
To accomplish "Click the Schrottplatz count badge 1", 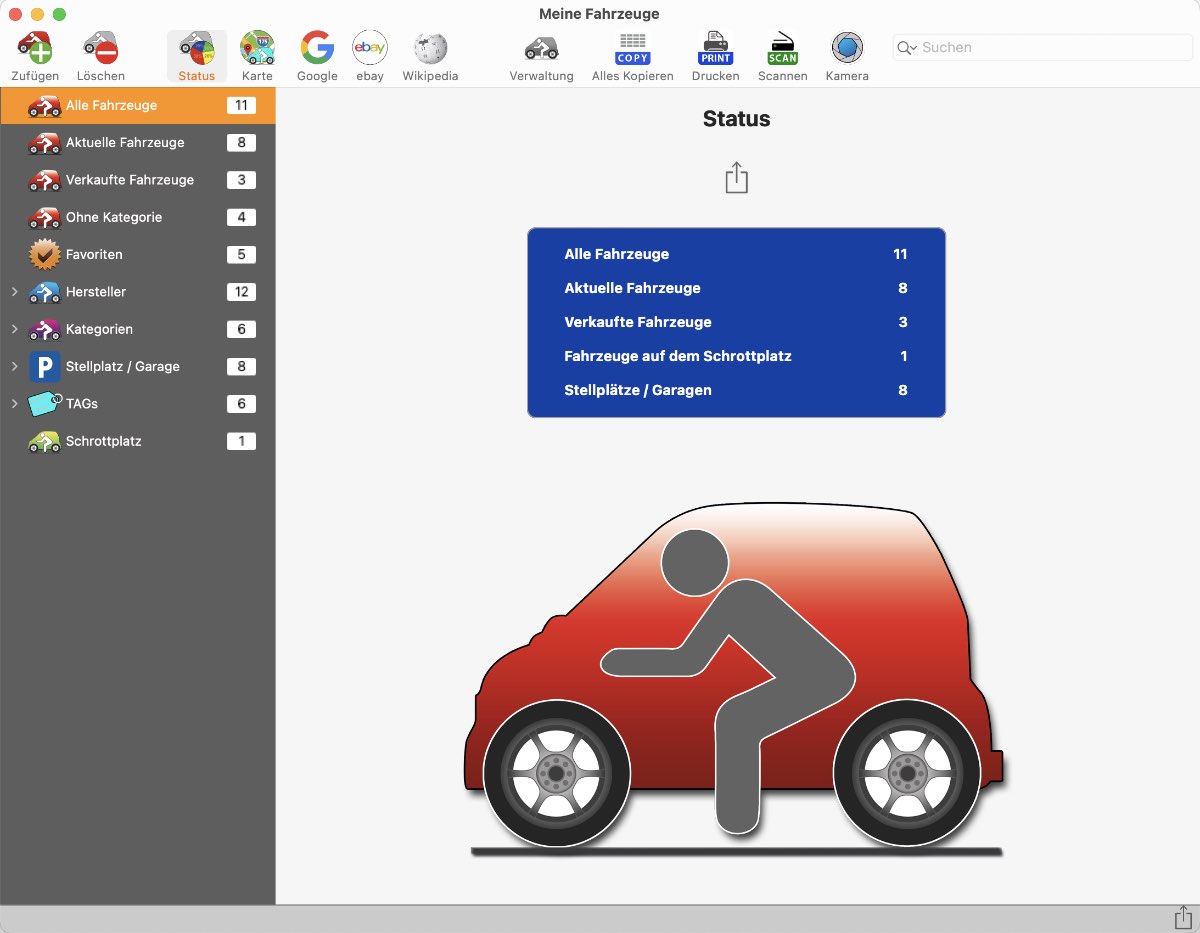I will (241, 441).
